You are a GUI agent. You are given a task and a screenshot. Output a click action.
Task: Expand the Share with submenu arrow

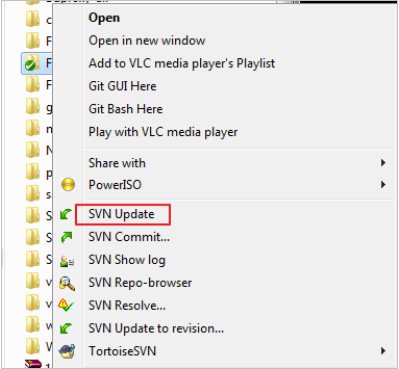tap(383, 163)
